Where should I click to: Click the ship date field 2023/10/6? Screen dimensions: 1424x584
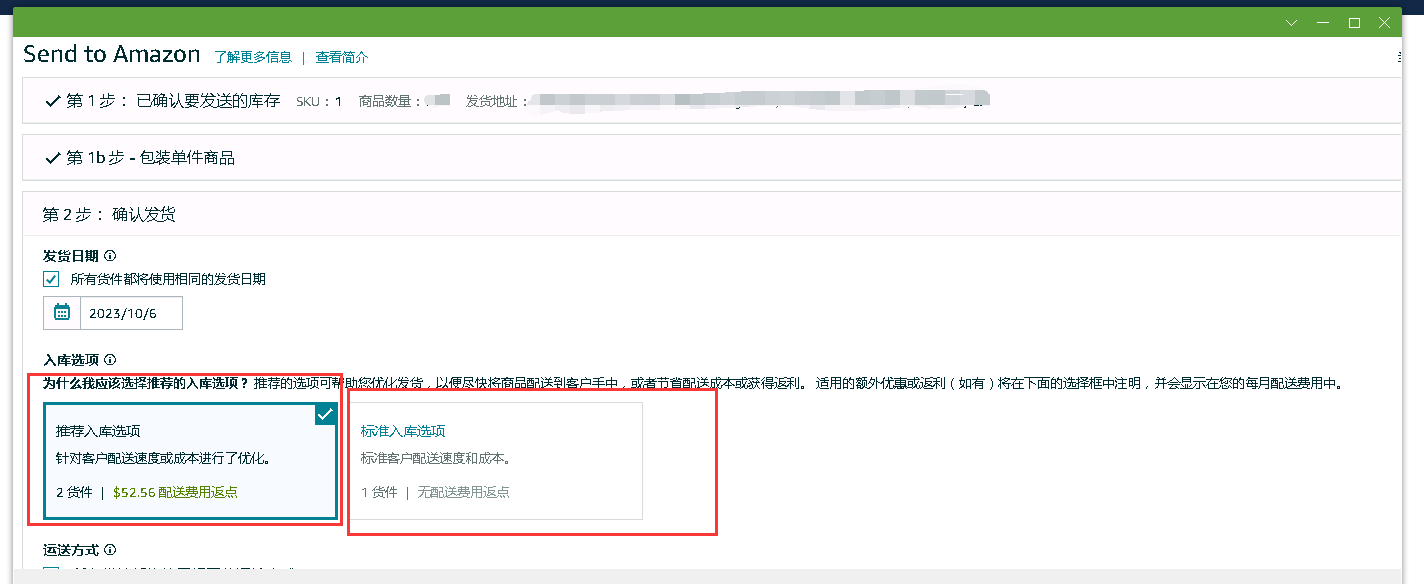click(131, 313)
